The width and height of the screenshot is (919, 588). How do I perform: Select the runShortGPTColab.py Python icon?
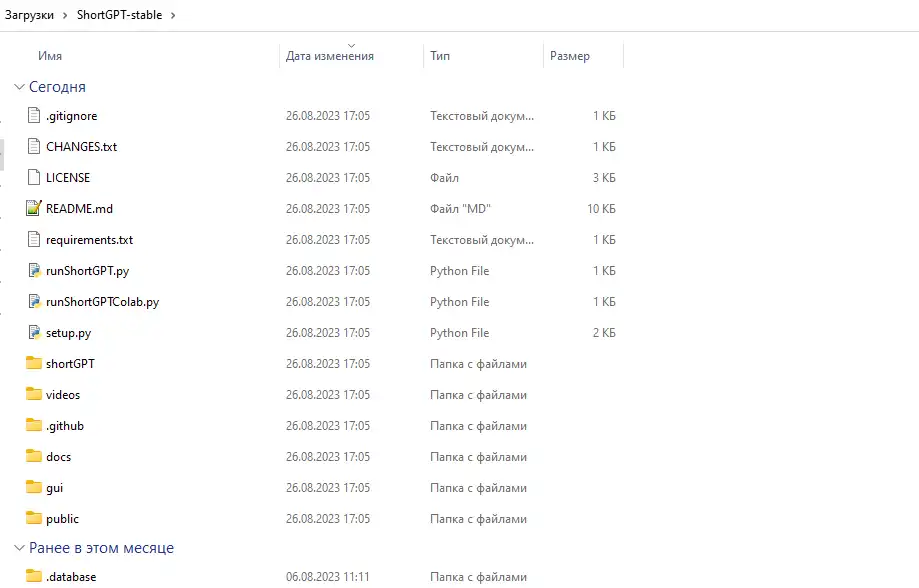tap(34, 301)
